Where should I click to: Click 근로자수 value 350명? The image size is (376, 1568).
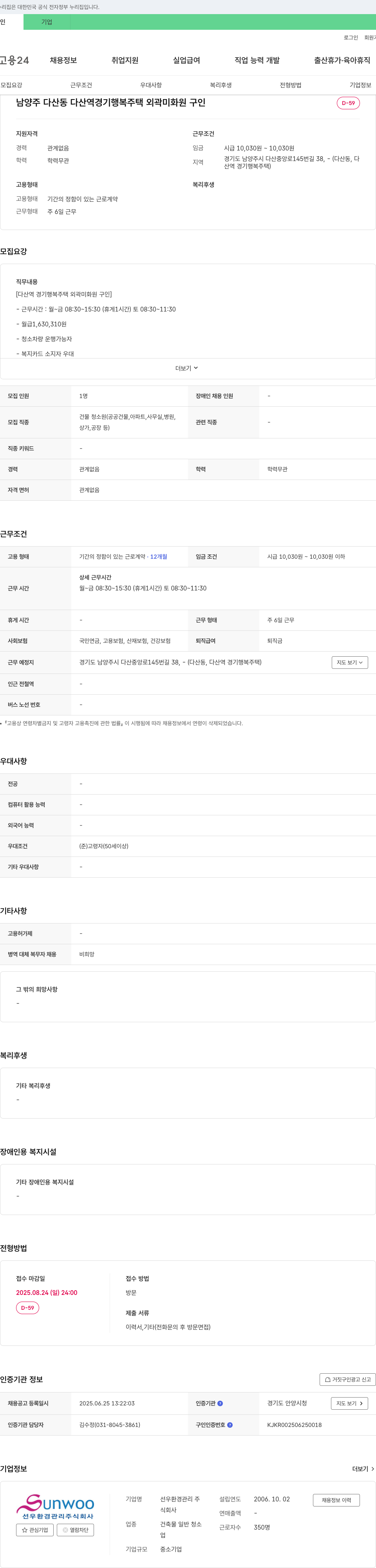tap(262, 1527)
